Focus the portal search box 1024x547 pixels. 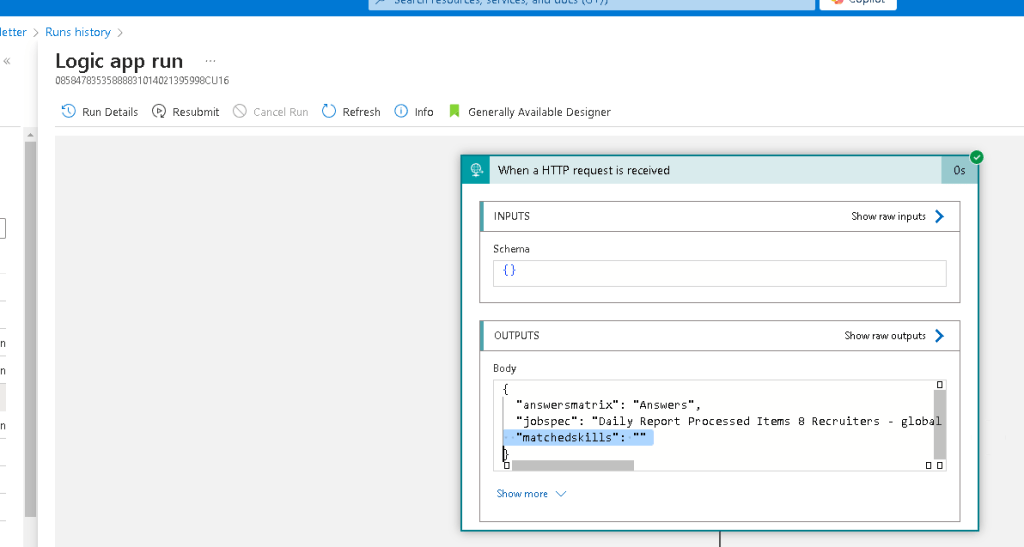592,4
